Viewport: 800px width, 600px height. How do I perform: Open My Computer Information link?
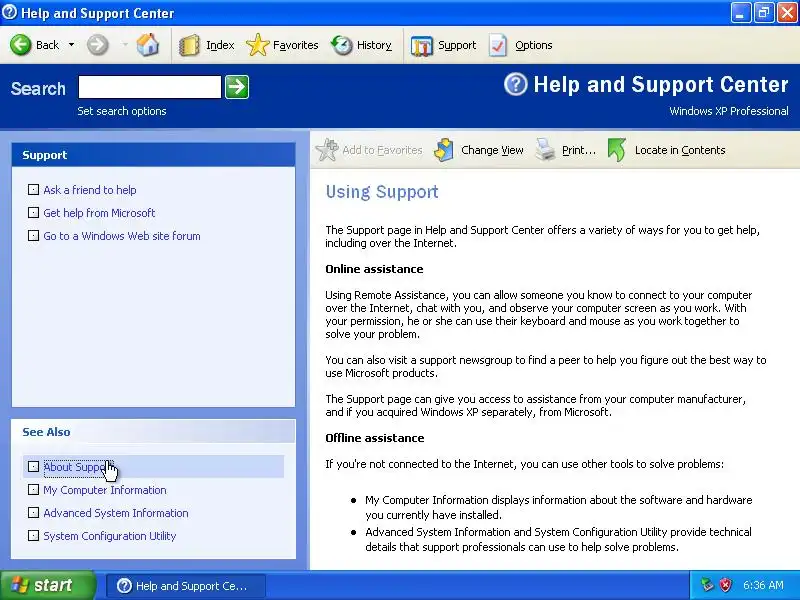(105, 490)
